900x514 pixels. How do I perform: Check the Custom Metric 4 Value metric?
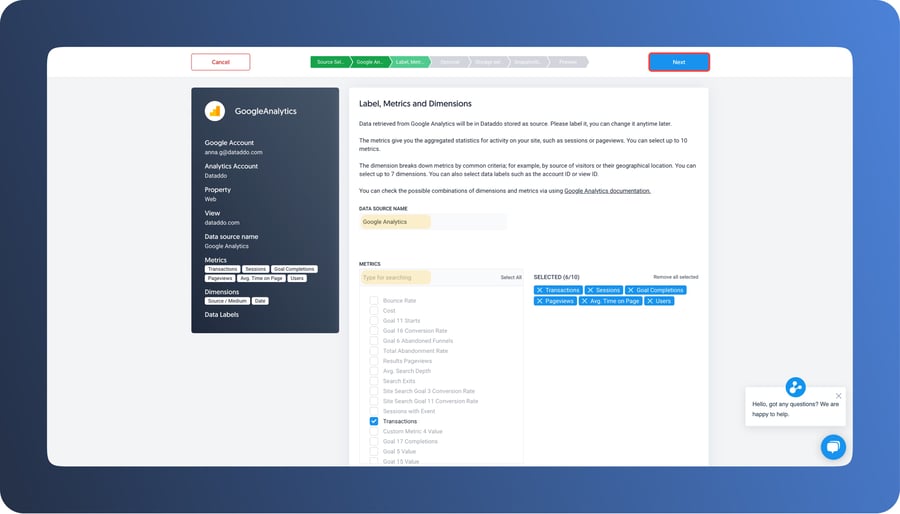(374, 431)
